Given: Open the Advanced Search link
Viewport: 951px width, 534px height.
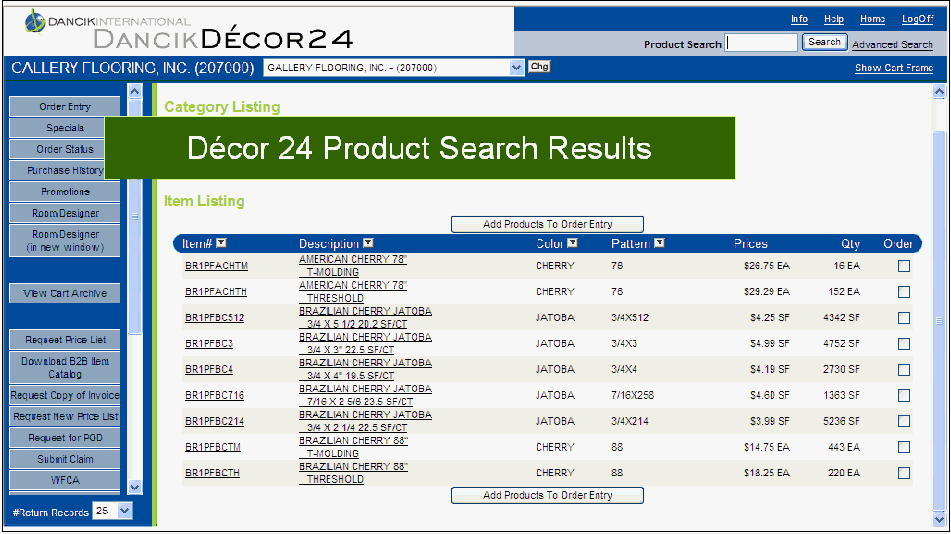Looking at the screenshot, I should tap(892, 44).
